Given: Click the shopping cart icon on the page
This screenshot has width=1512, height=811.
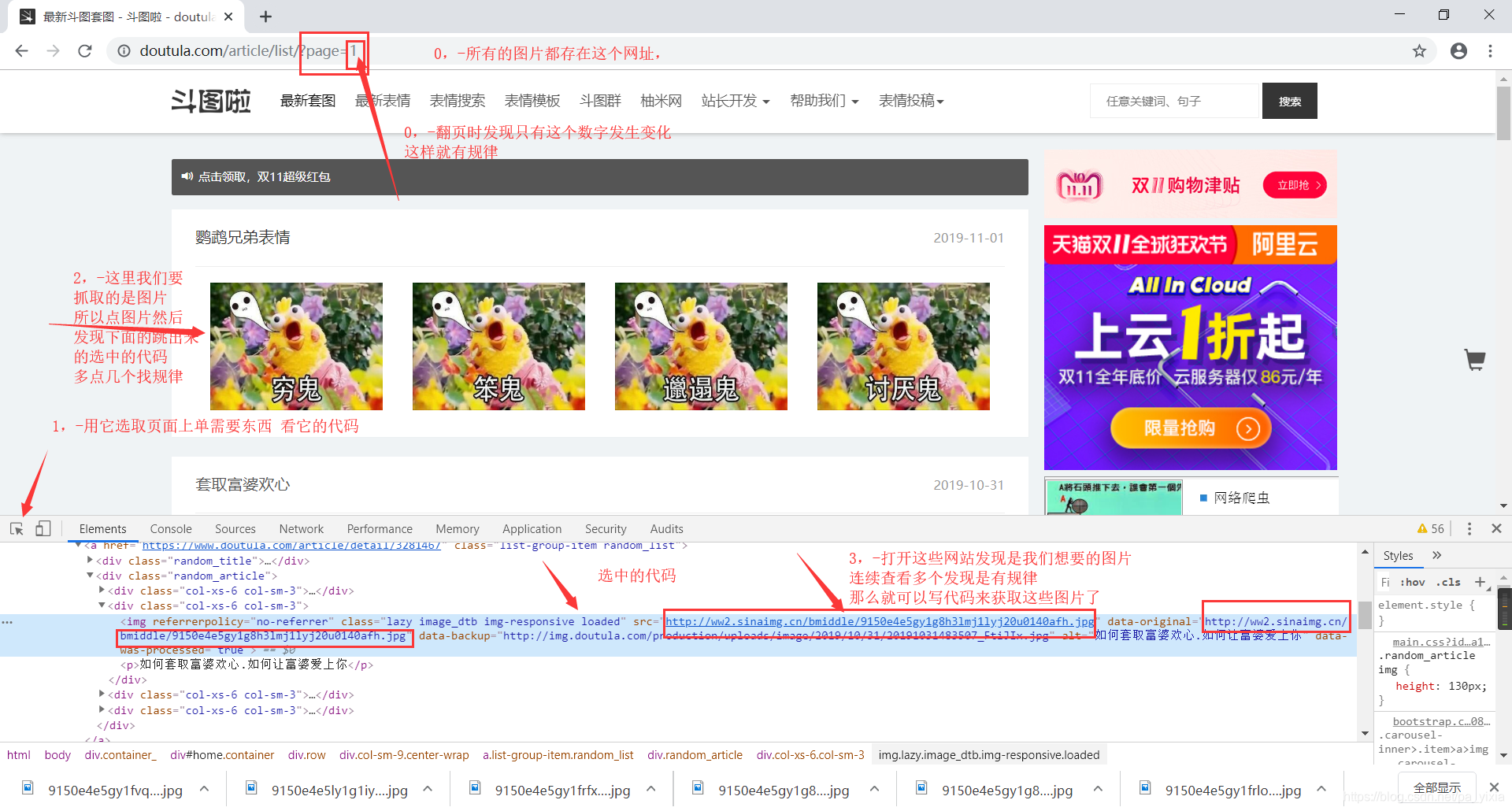Looking at the screenshot, I should (x=1474, y=360).
